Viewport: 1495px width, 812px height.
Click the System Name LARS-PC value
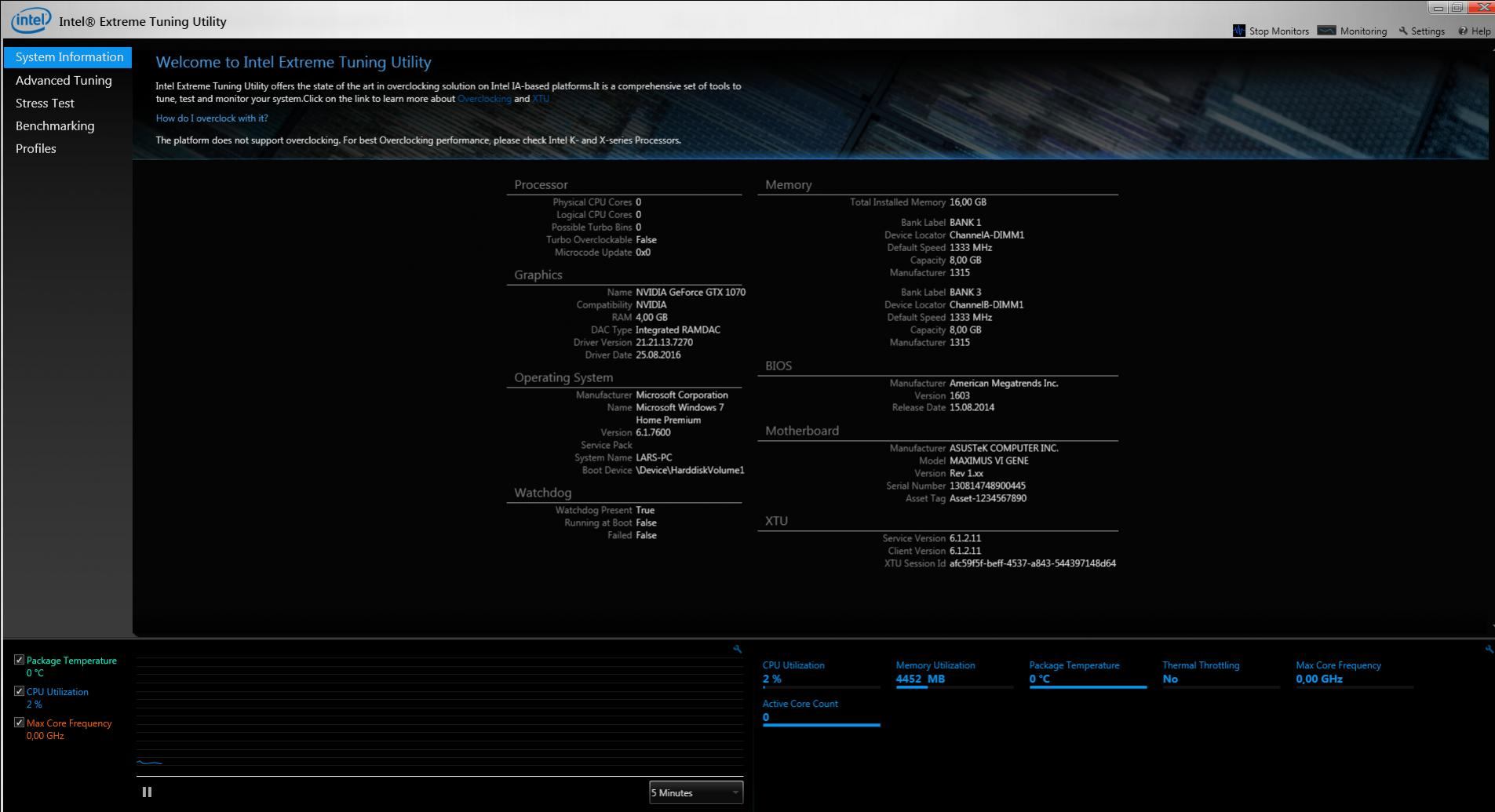pos(654,457)
